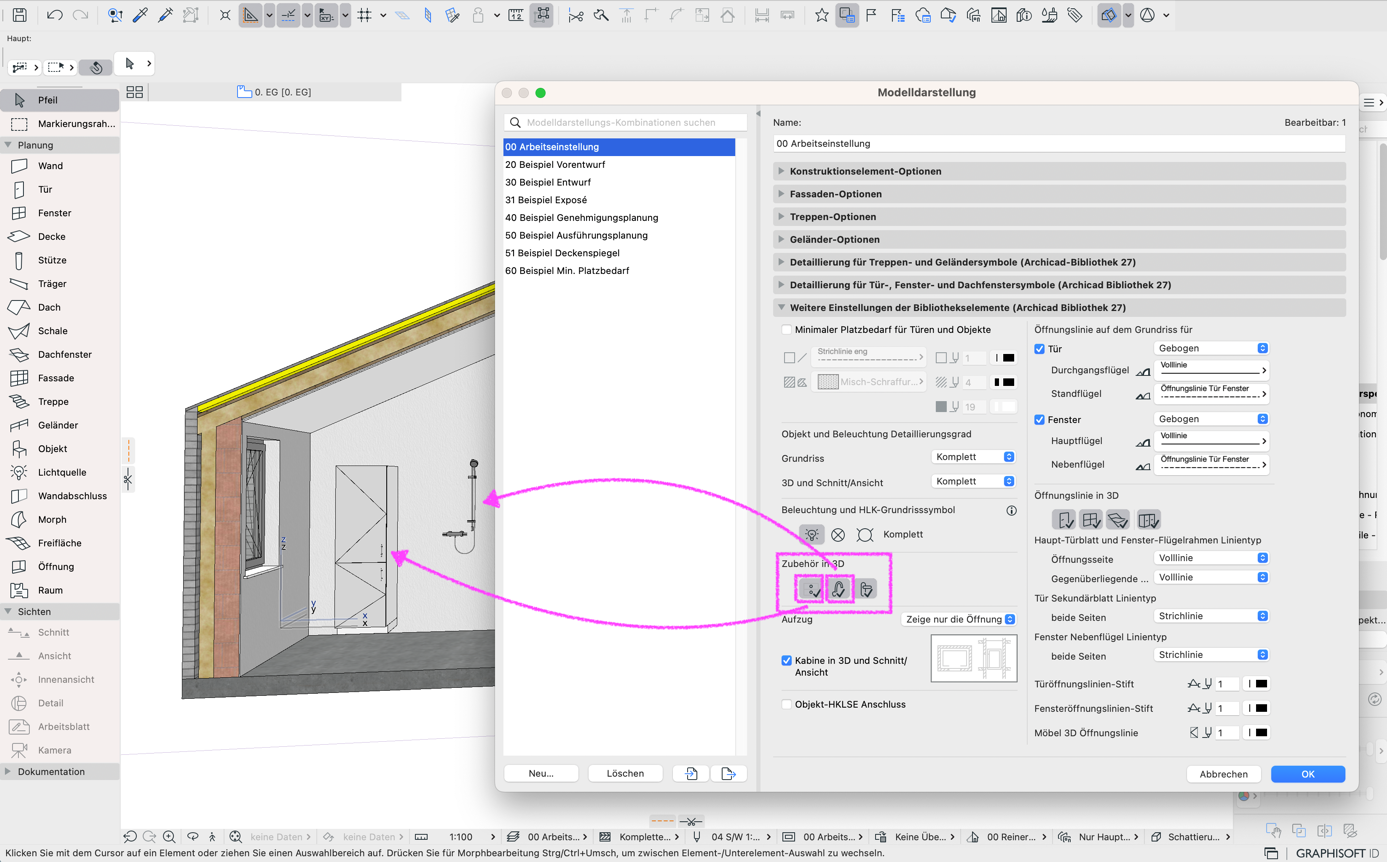Select the Lichtquelle tool
This screenshot has width=1387, height=862.
tap(60, 472)
